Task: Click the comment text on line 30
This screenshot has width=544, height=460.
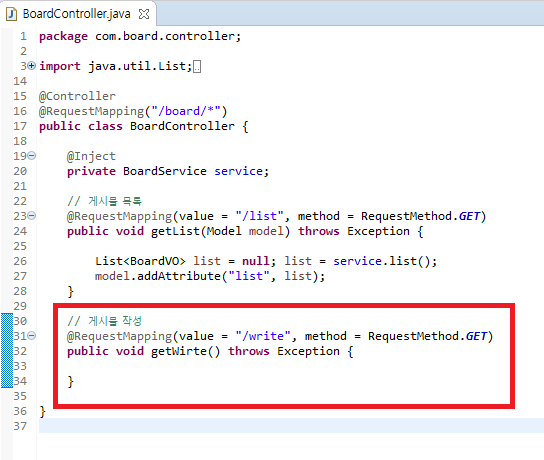Action: pos(104,321)
